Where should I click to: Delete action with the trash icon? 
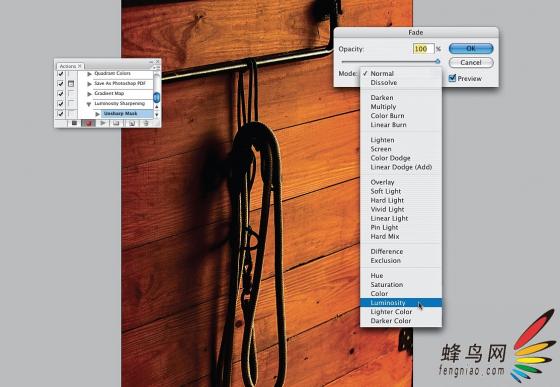[146, 123]
